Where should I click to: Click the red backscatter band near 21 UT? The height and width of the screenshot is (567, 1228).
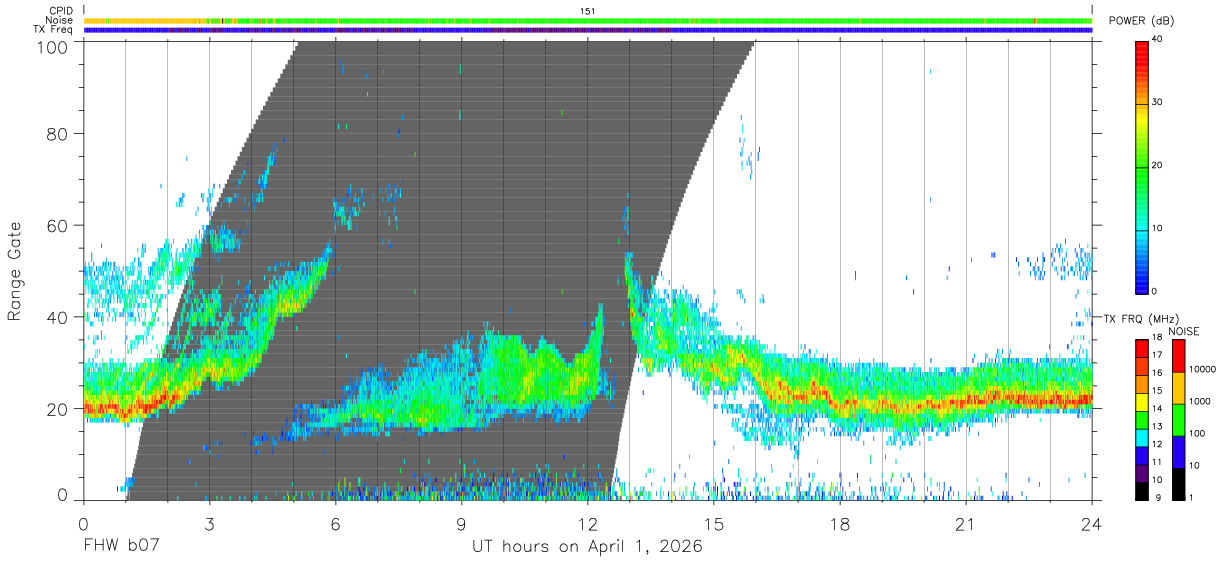[966, 402]
